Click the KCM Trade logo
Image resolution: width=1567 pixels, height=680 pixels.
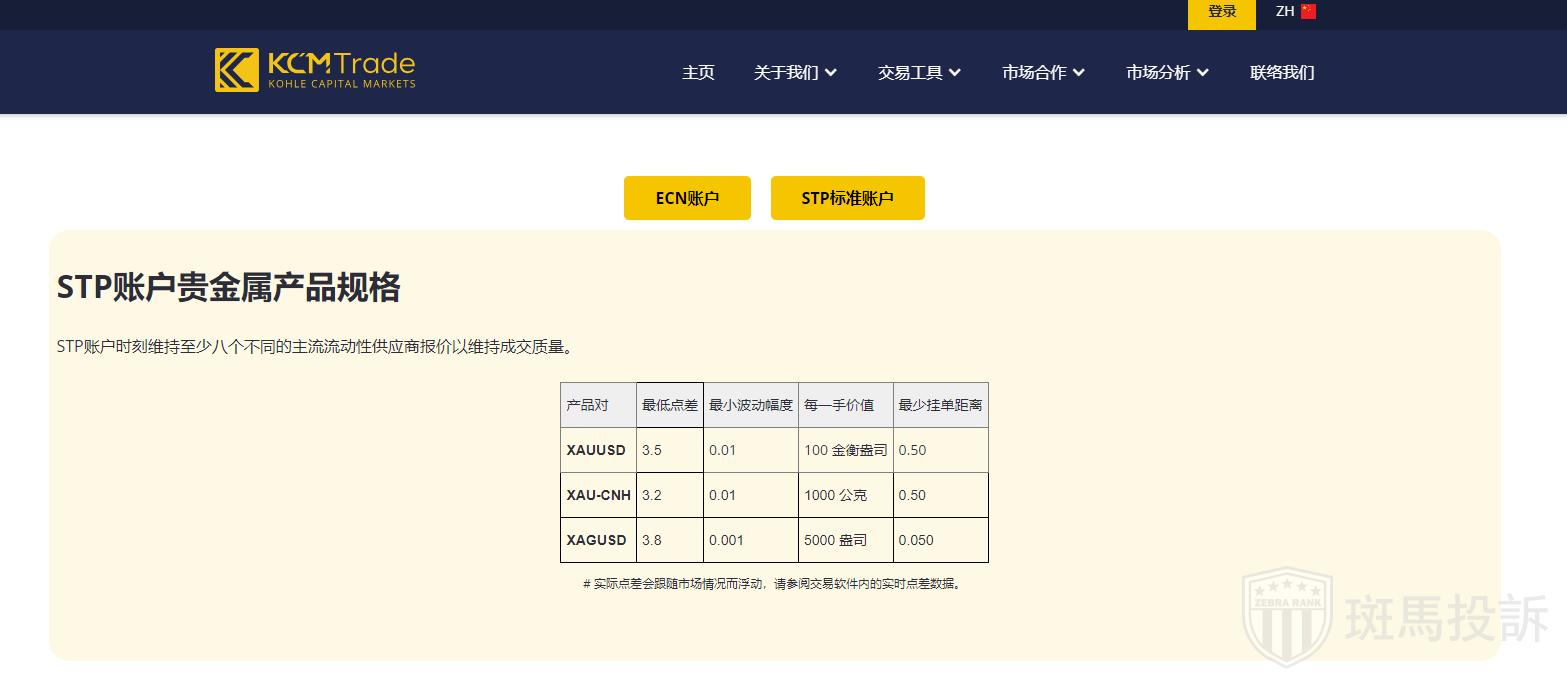coord(315,70)
